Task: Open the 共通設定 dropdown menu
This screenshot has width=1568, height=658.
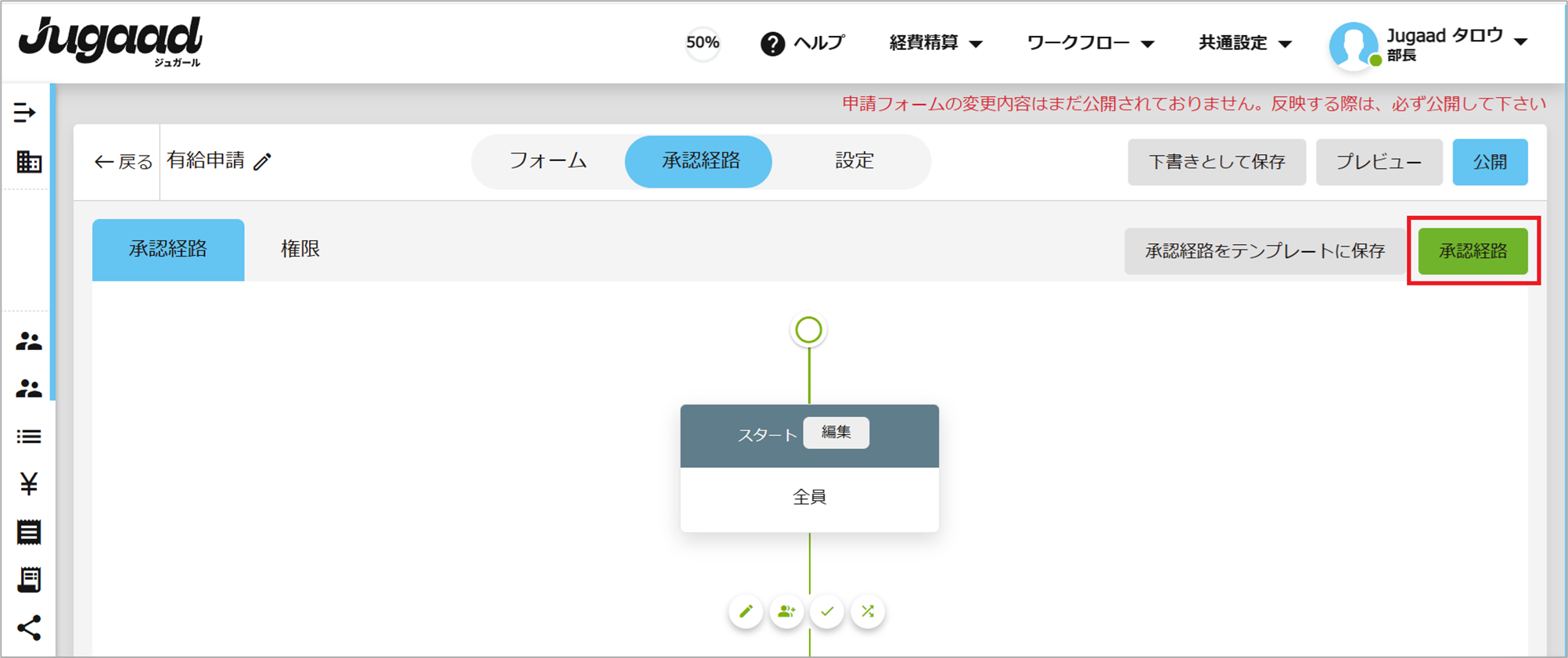Action: pos(1244,43)
